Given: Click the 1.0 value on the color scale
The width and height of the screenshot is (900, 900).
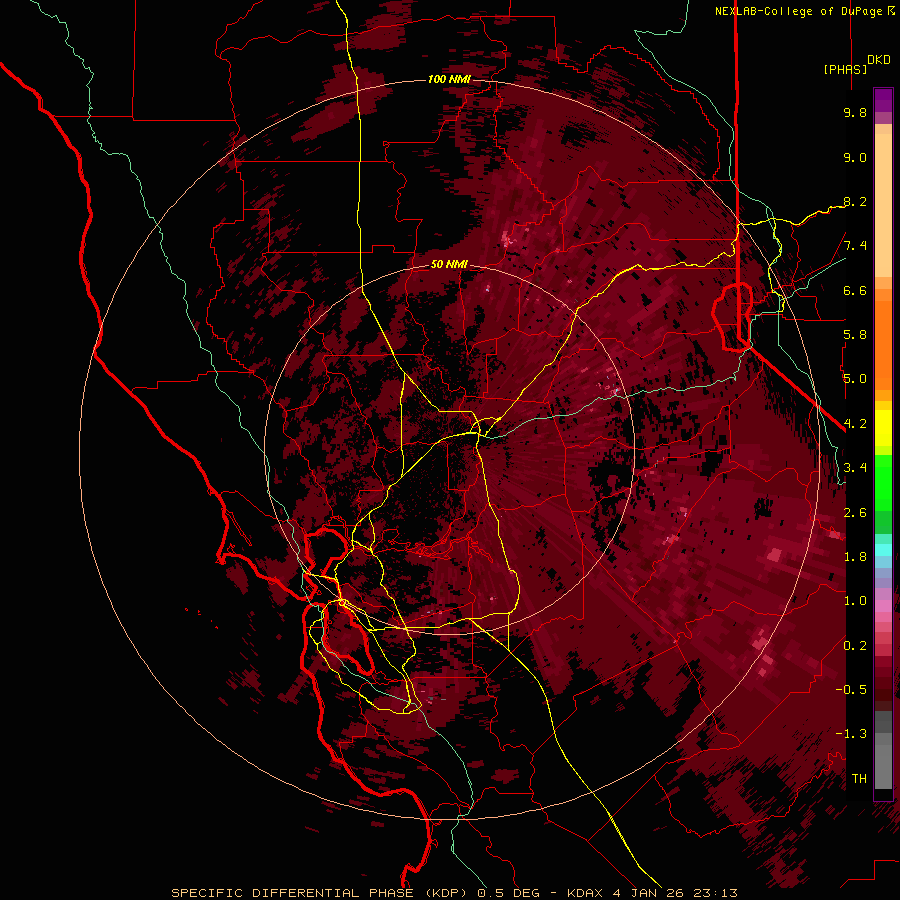Looking at the screenshot, I should click(855, 601).
